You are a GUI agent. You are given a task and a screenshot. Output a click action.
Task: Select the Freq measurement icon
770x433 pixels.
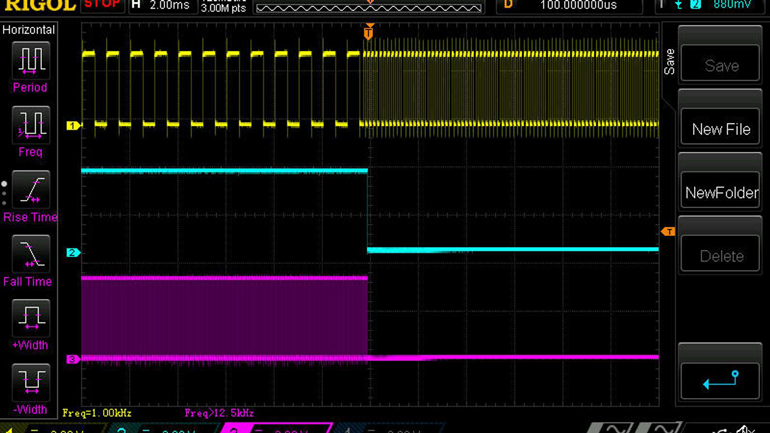tap(30, 125)
